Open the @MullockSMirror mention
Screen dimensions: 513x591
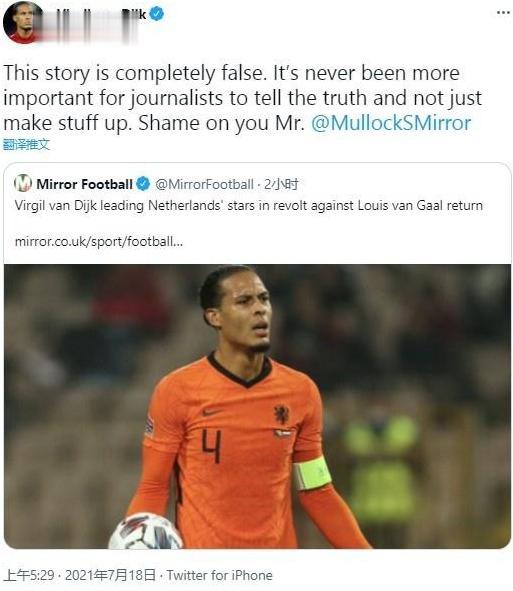coord(391,123)
